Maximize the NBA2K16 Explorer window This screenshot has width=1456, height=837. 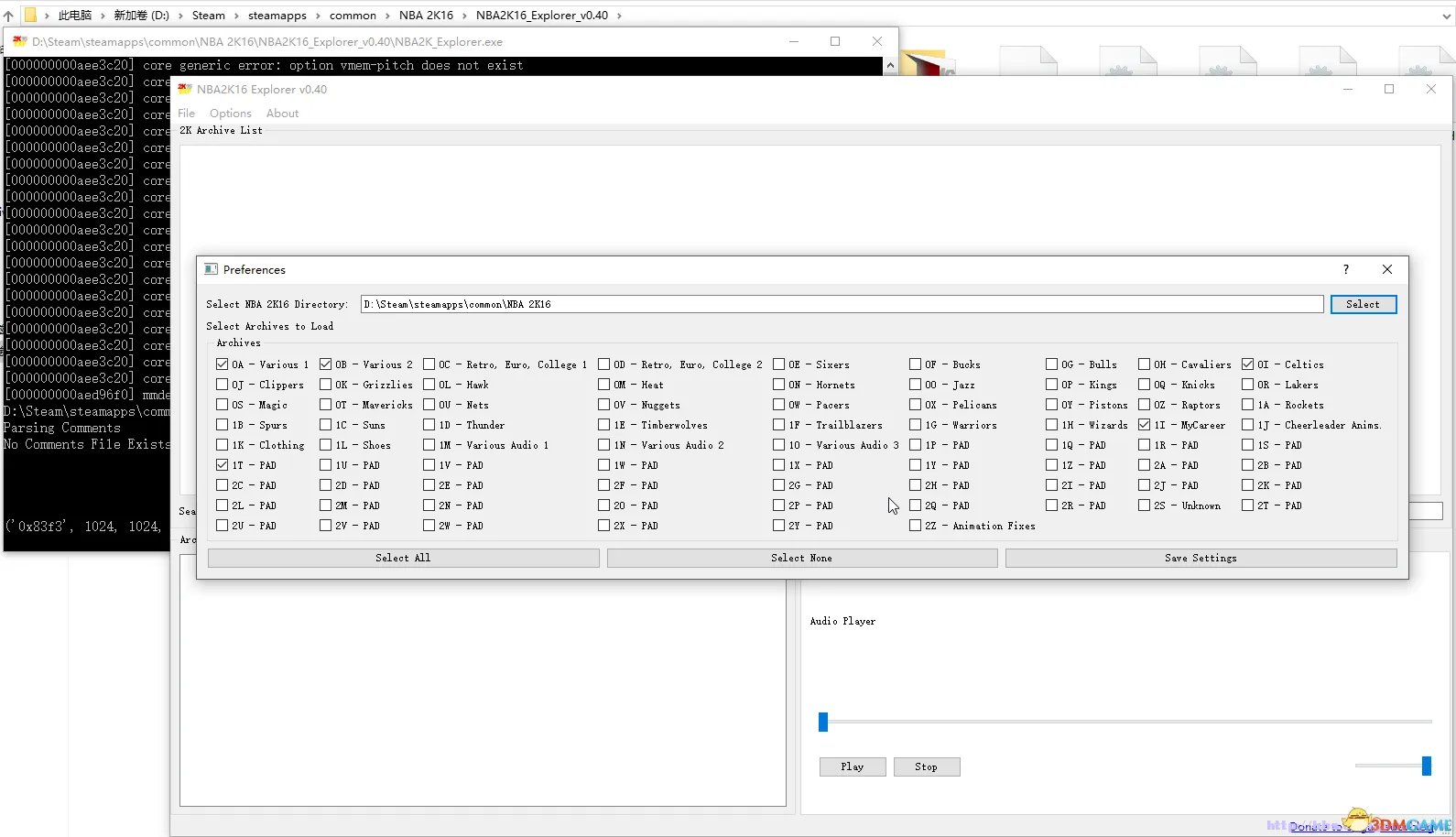(1388, 89)
